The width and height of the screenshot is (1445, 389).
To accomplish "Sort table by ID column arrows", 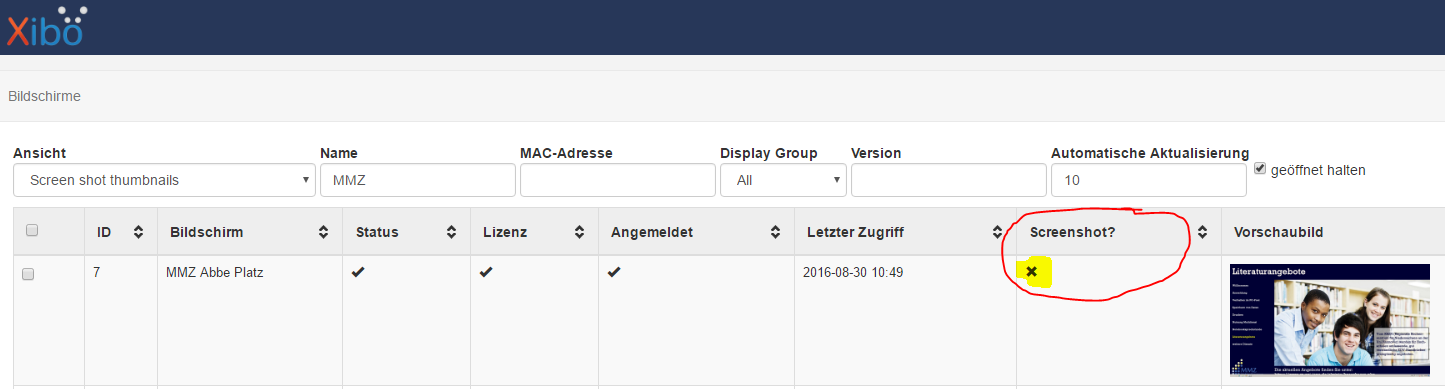I will (x=138, y=232).
